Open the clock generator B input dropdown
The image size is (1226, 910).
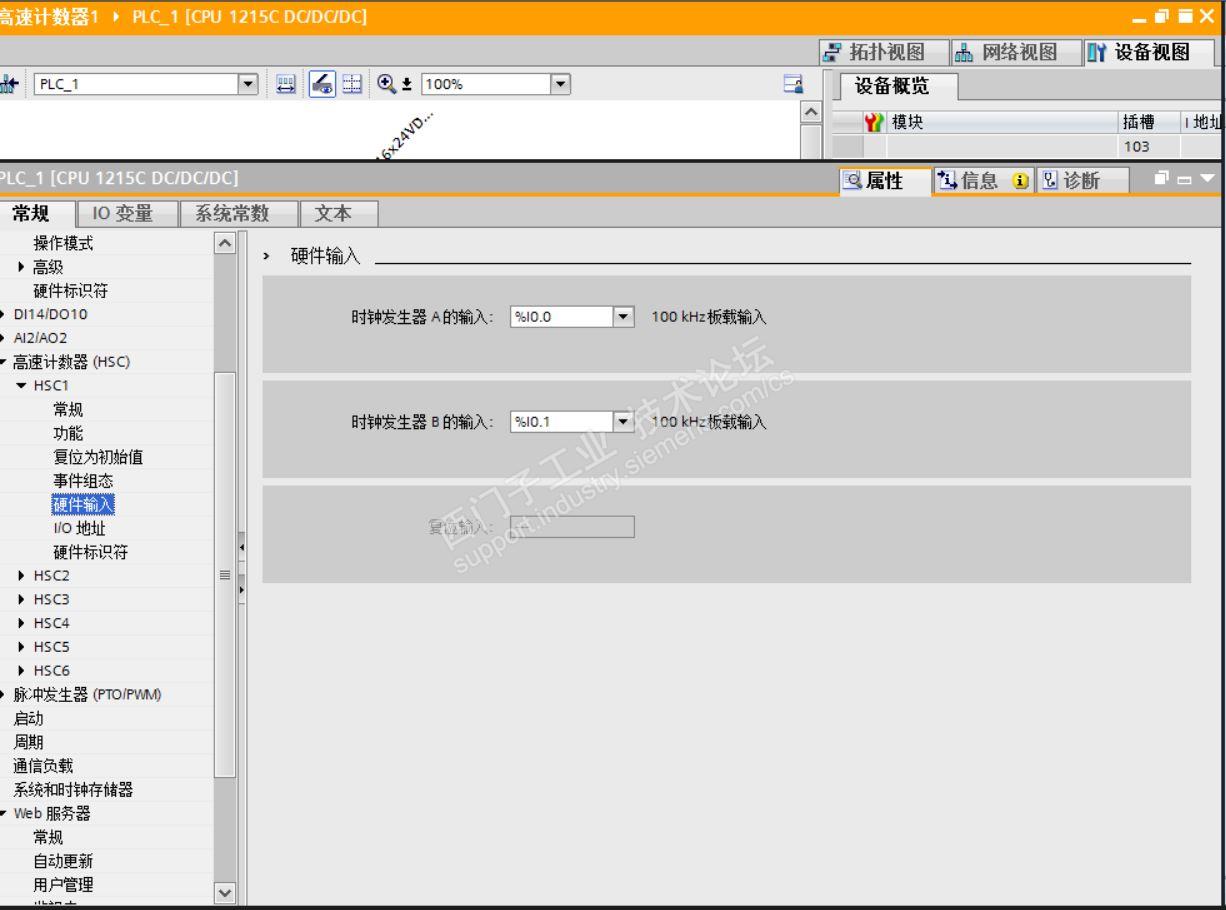pyautogui.click(x=625, y=422)
